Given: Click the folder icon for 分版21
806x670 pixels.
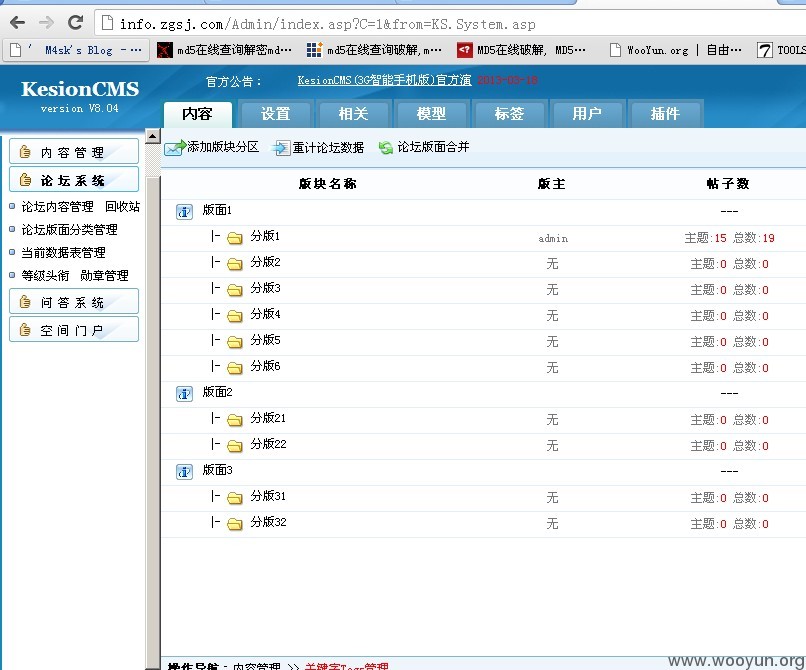Looking at the screenshot, I should pos(235,420).
